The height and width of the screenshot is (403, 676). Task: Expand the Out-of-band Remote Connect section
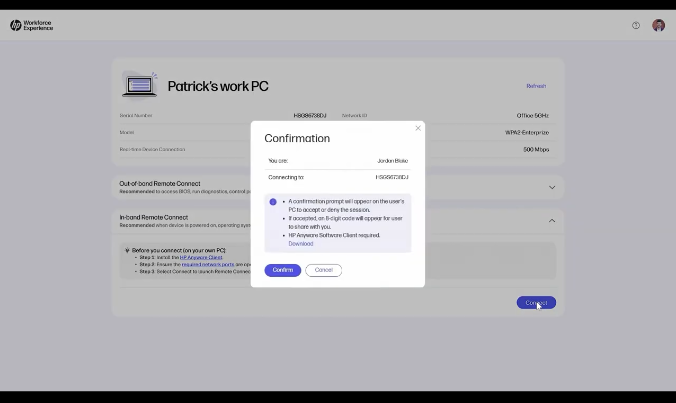coord(552,187)
